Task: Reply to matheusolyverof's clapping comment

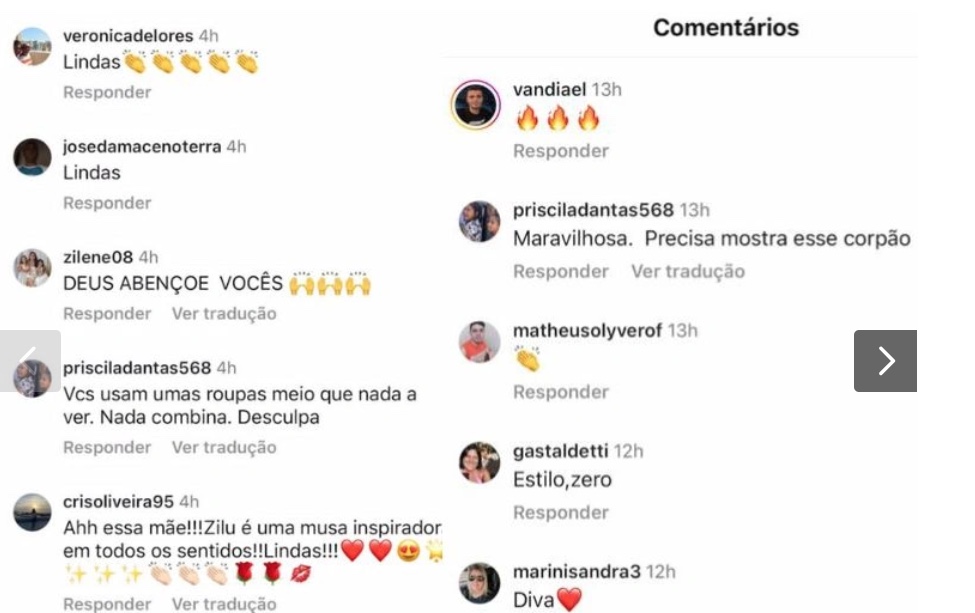Action: click(x=561, y=392)
